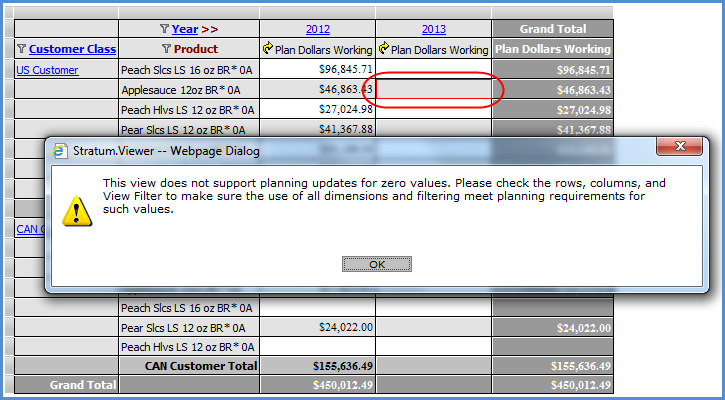Click the 2012 Plan Dollars Working arrow icon
The image size is (725, 400).
point(267,49)
